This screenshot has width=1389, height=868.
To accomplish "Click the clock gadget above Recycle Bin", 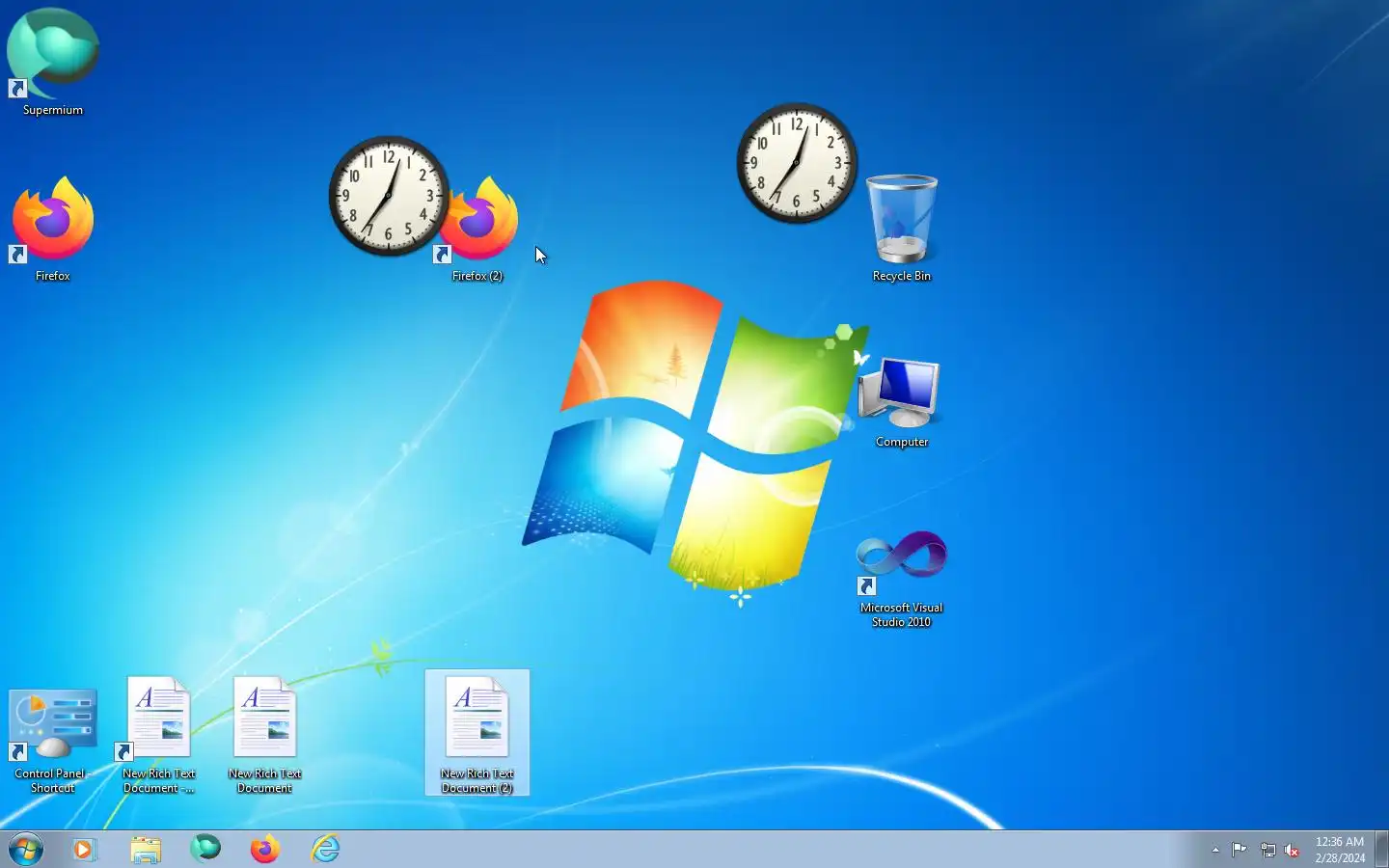I will click(x=797, y=163).
